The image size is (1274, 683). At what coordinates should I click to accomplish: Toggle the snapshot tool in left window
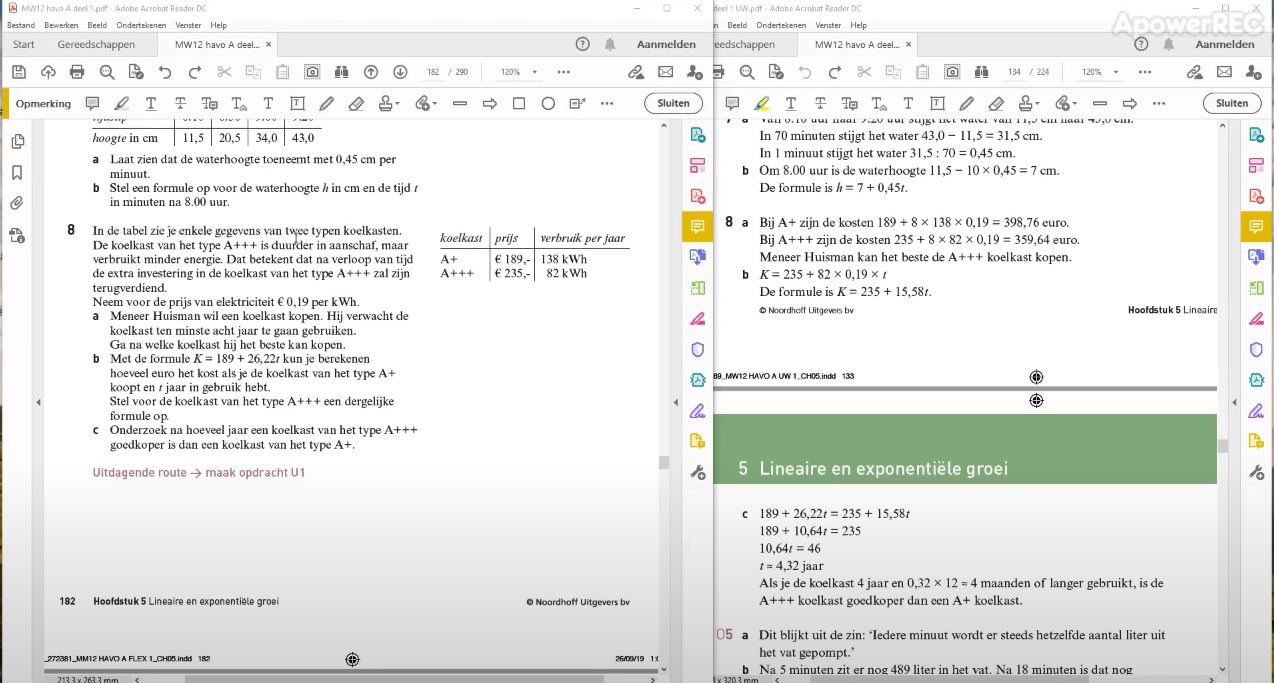(312, 72)
